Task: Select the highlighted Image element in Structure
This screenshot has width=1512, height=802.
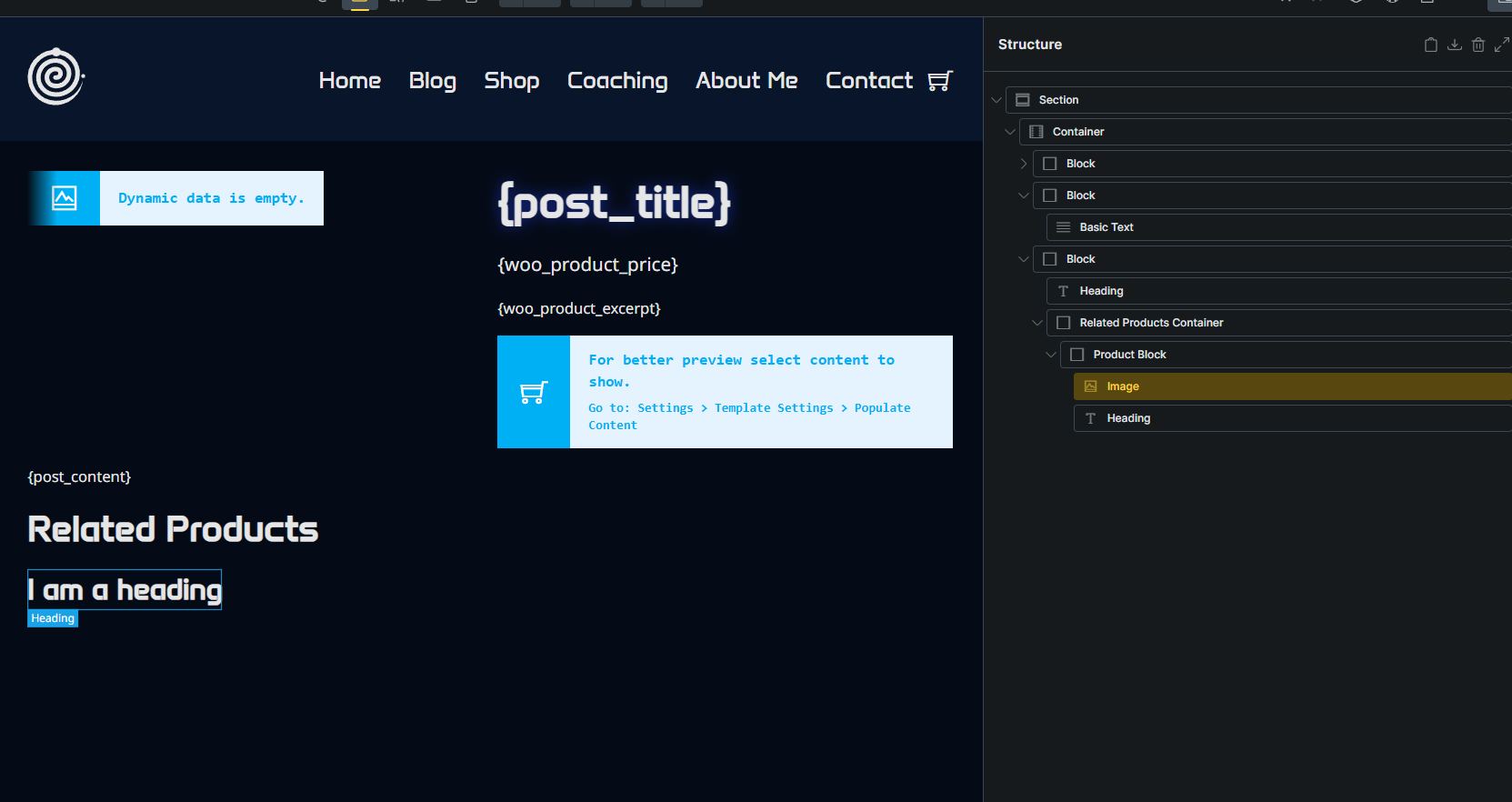Action: pyautogui.click(x=1122, y=386)
